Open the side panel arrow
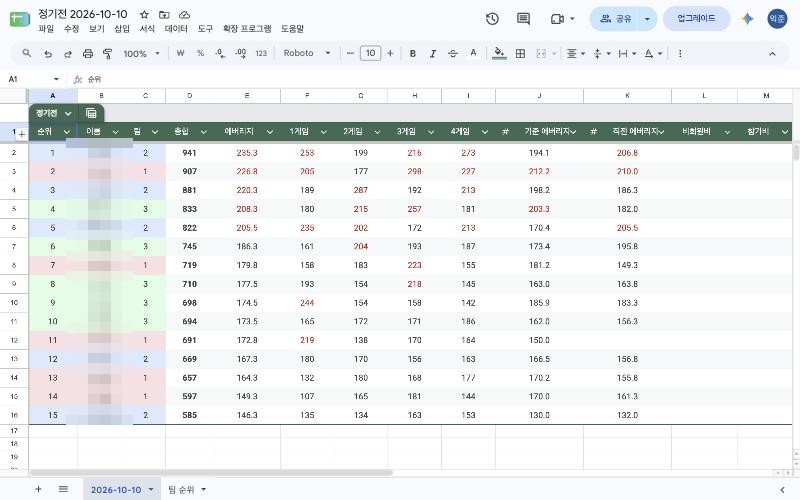 coord(782,489)
